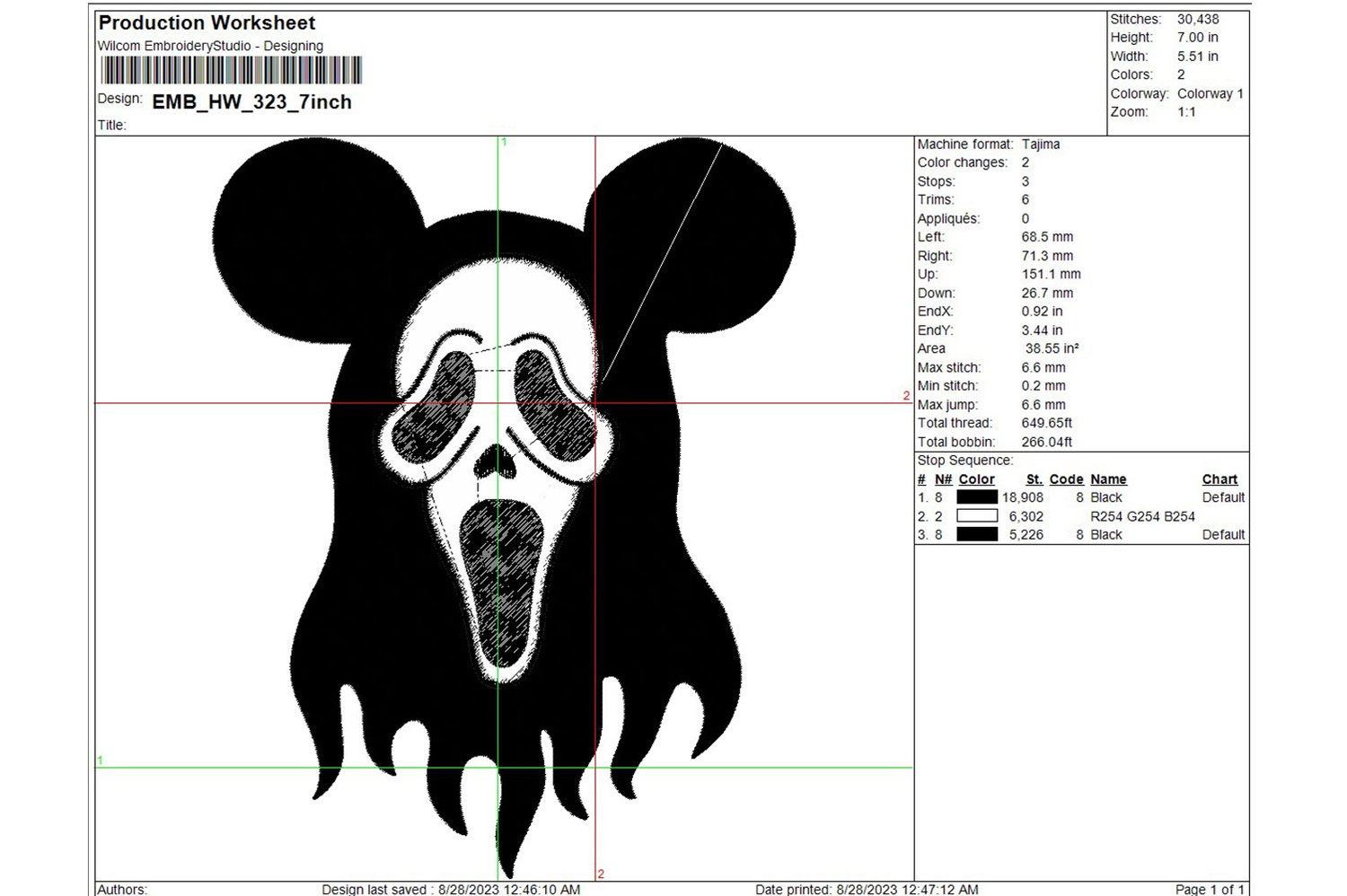Click the "Appliqués:" label
This screenshot has width=1347, height=896.
(x=948, y=219)
